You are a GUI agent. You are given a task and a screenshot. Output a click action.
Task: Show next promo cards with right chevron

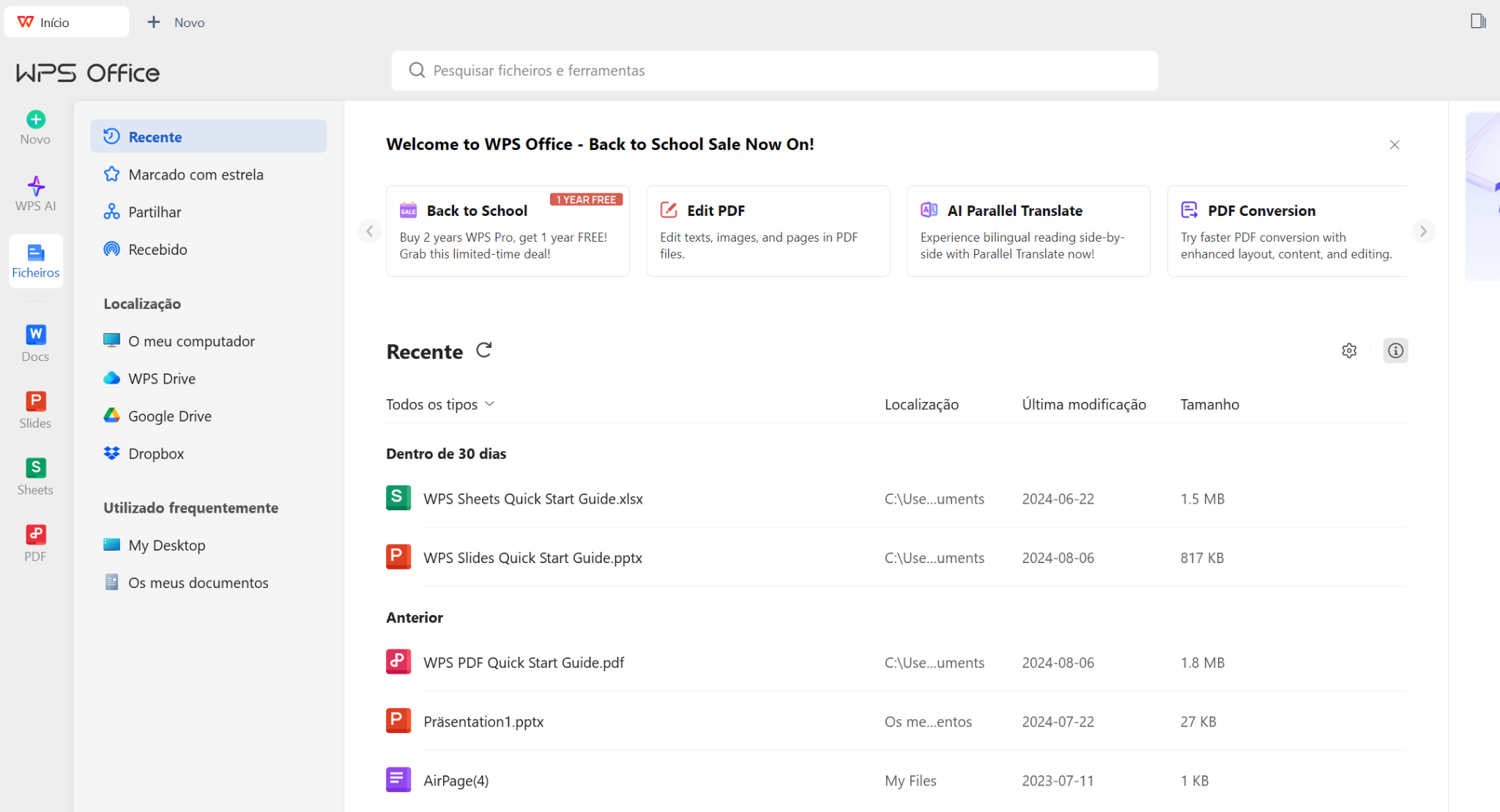pos(1423,231)
